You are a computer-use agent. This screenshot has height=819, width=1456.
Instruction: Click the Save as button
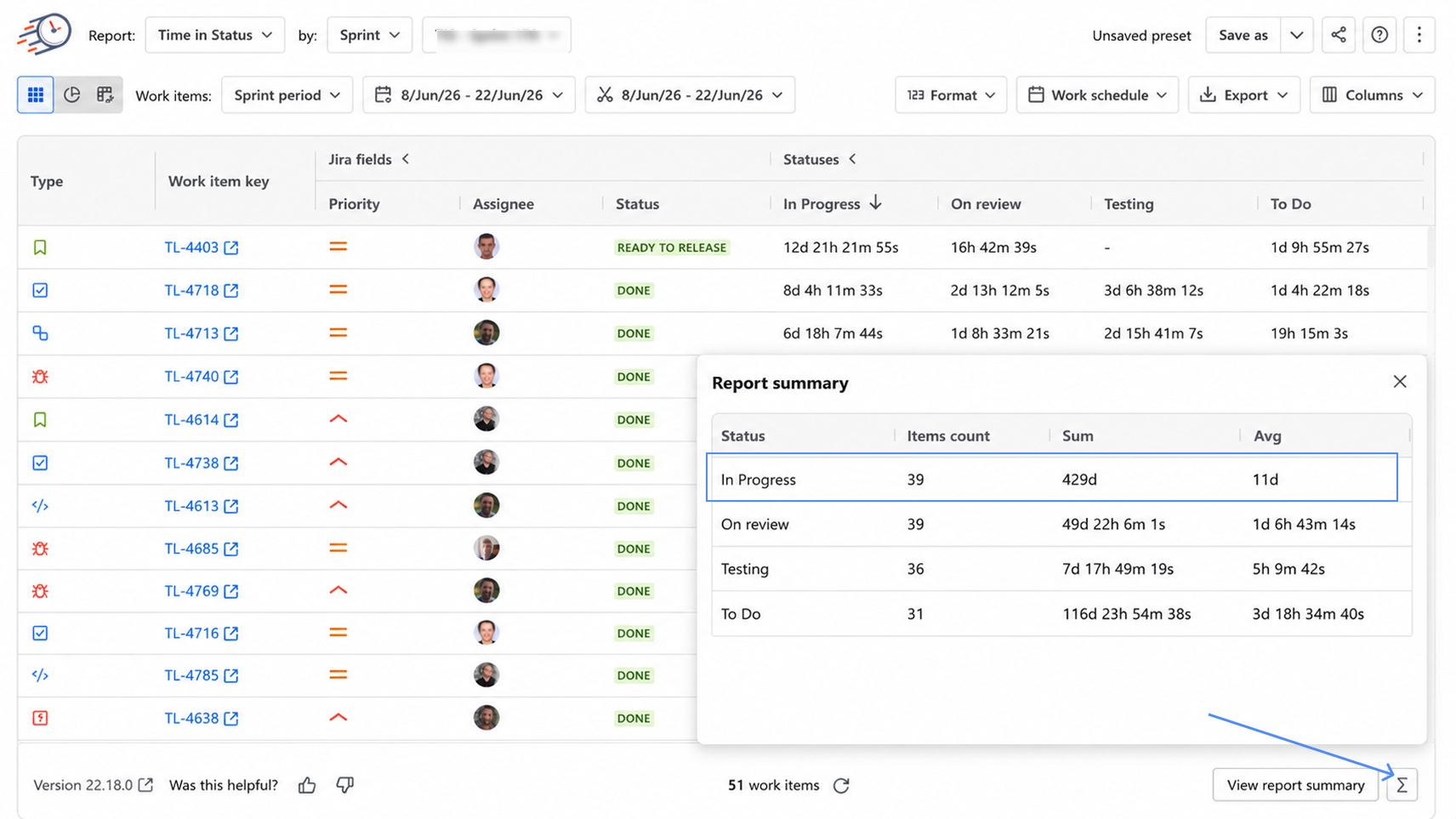tap(1243, 35)
